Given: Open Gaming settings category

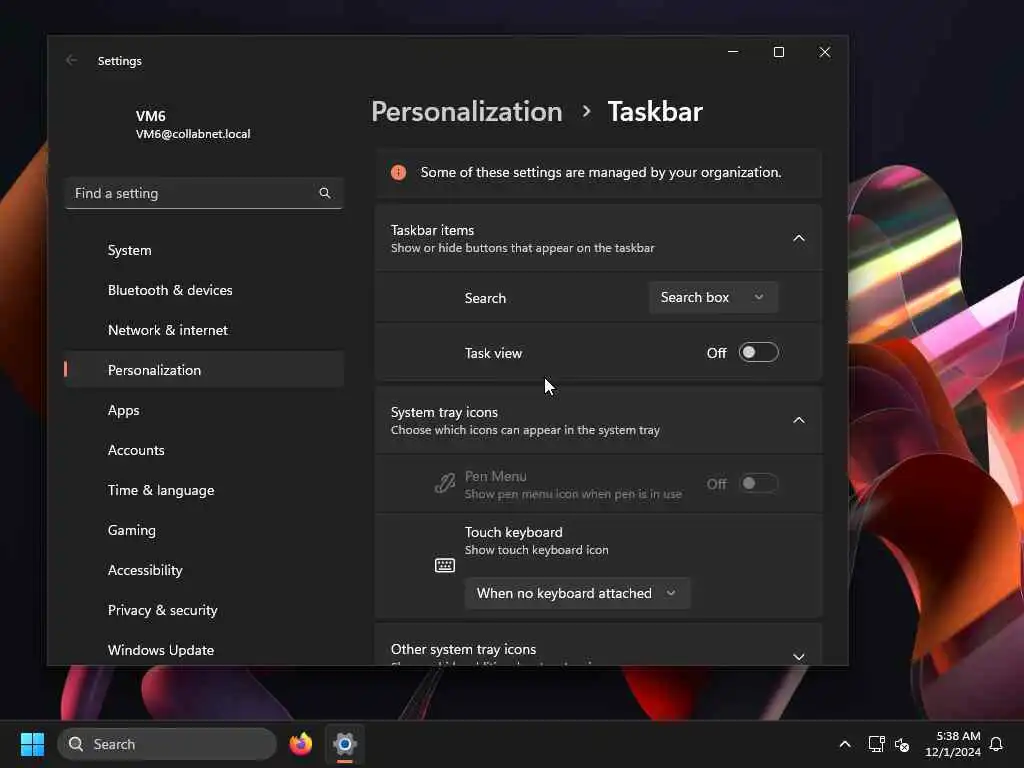Looking at the screenshot, I should point(204,530).
